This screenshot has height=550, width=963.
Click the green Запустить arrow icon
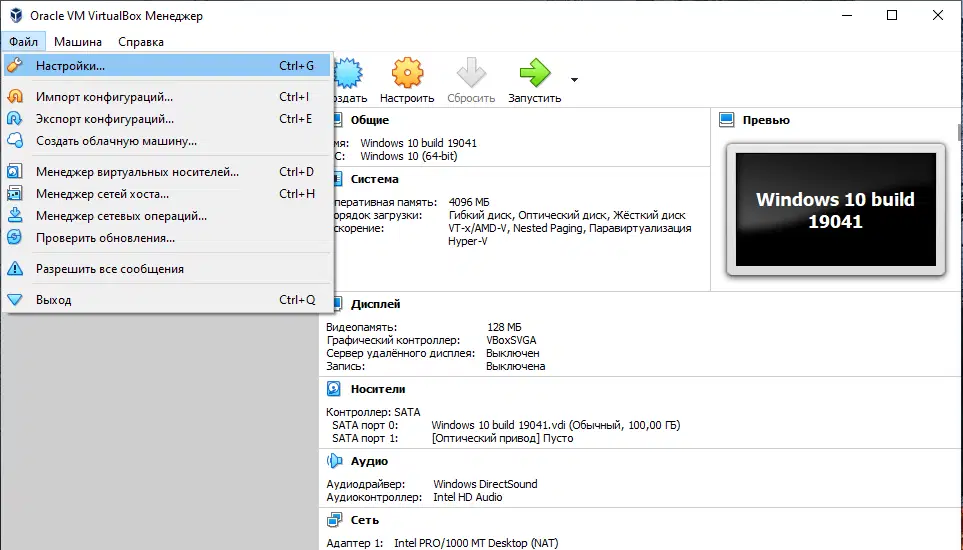[535, 73]
